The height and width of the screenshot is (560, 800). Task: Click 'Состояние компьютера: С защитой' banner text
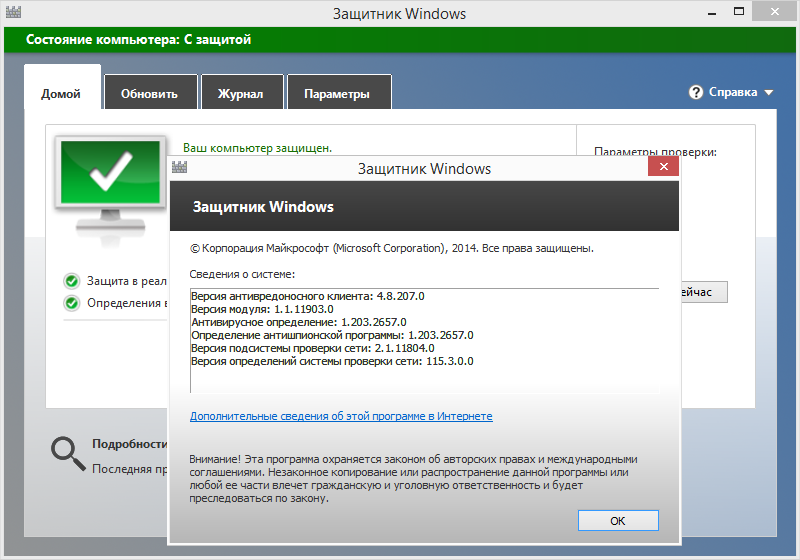coord(138,40)
